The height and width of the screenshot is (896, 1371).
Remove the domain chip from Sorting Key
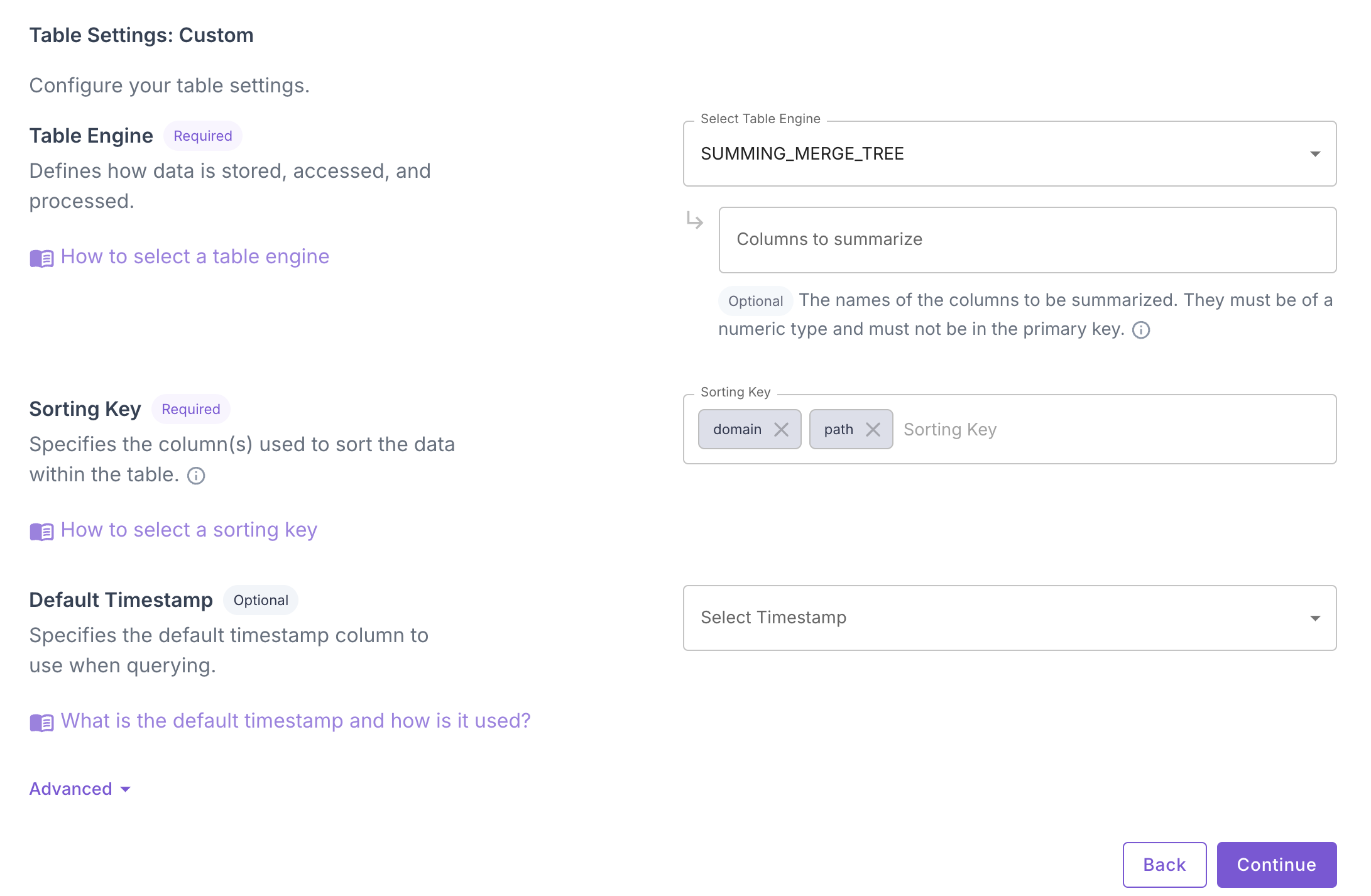click(782, 430)
